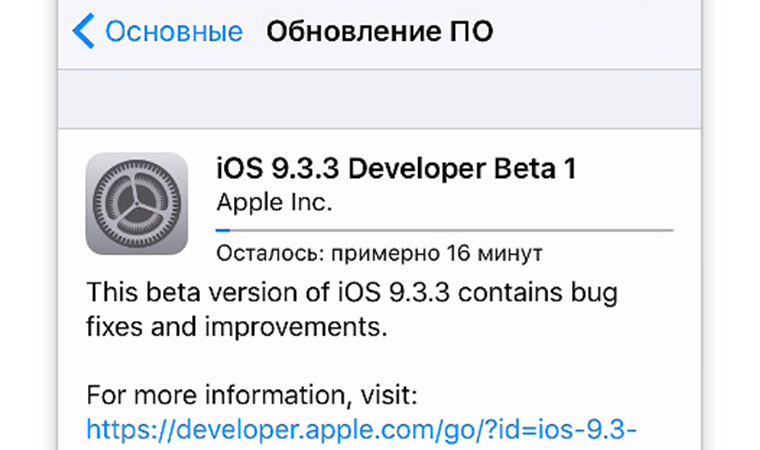Tap the Осталось: примерно 16 минут status
The height and width of the screenshot is (450, 760).
point(379,250)
